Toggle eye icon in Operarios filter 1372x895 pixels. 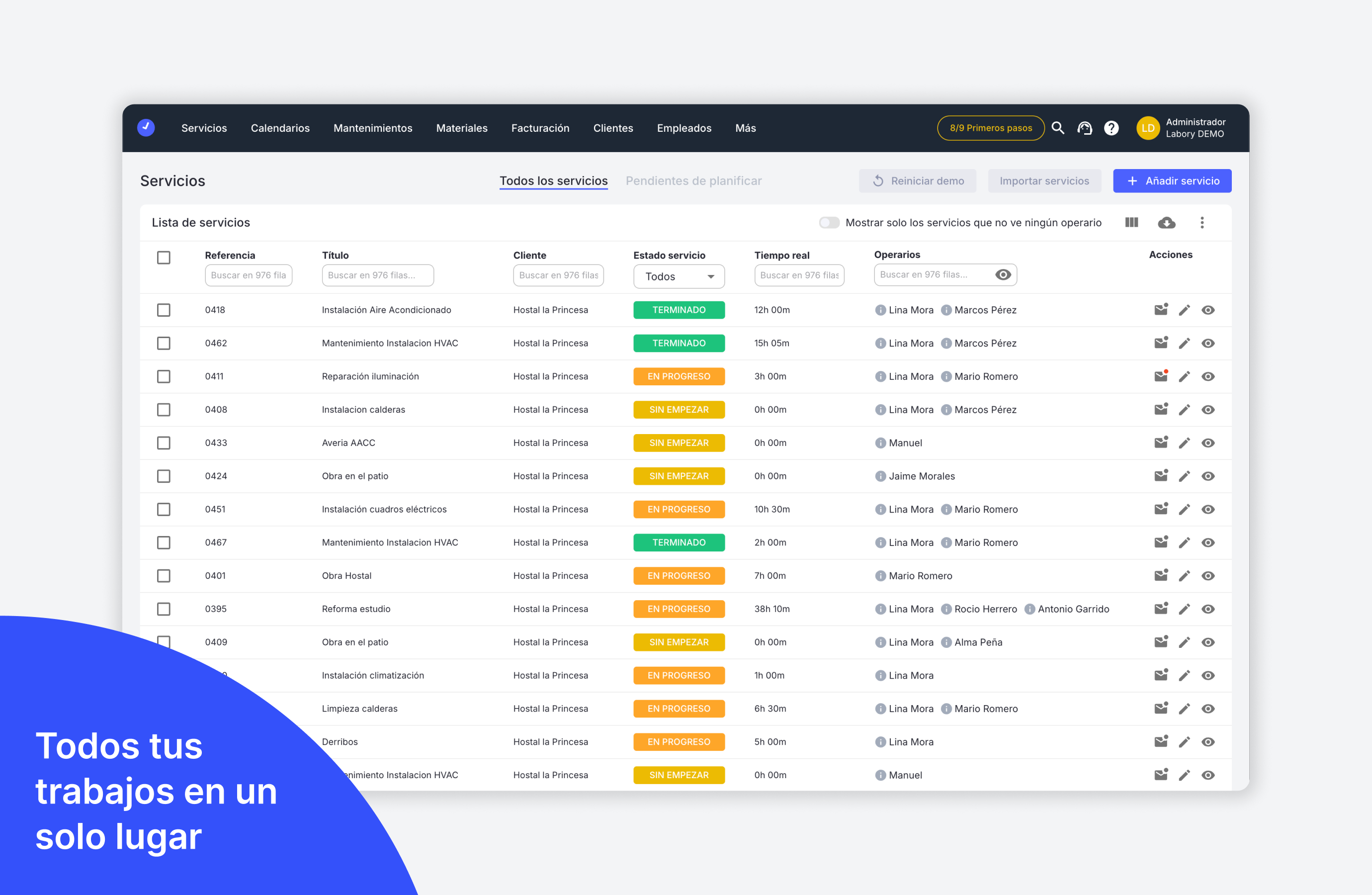[x=1003, y=275]
